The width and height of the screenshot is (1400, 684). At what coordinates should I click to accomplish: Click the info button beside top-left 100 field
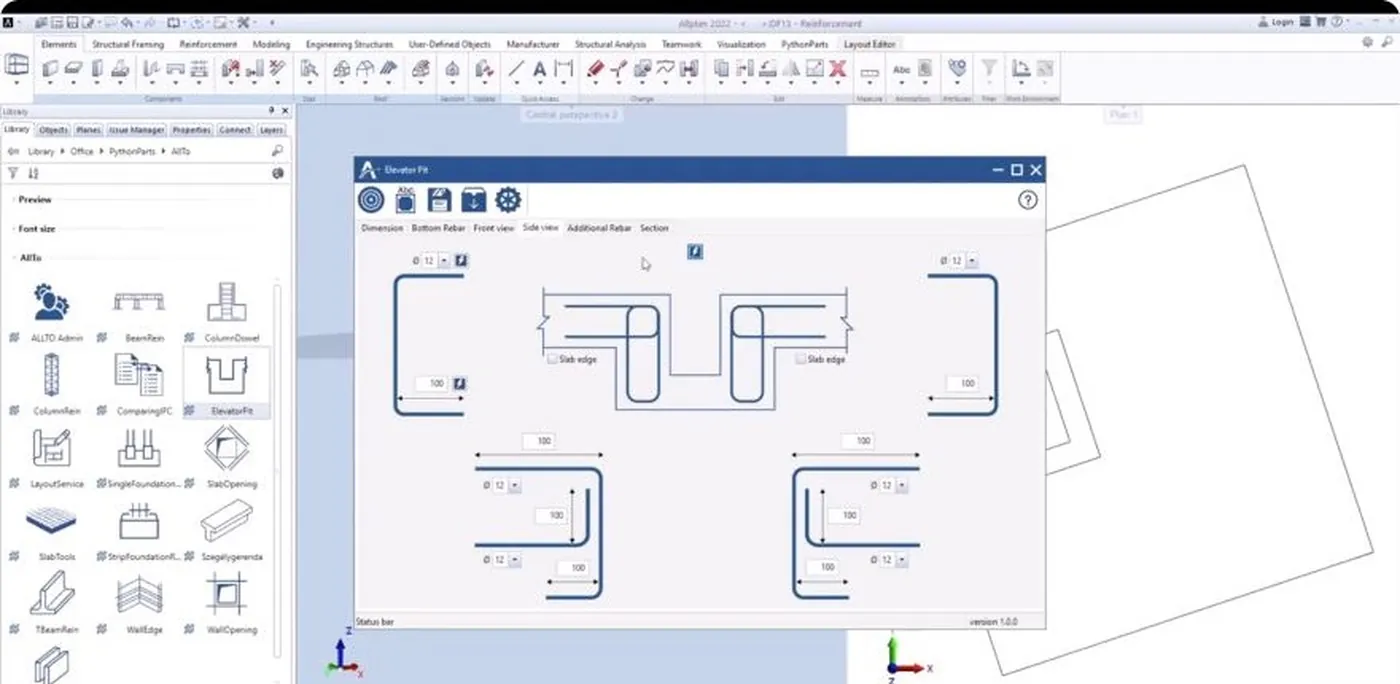click(x=461, y=383)
